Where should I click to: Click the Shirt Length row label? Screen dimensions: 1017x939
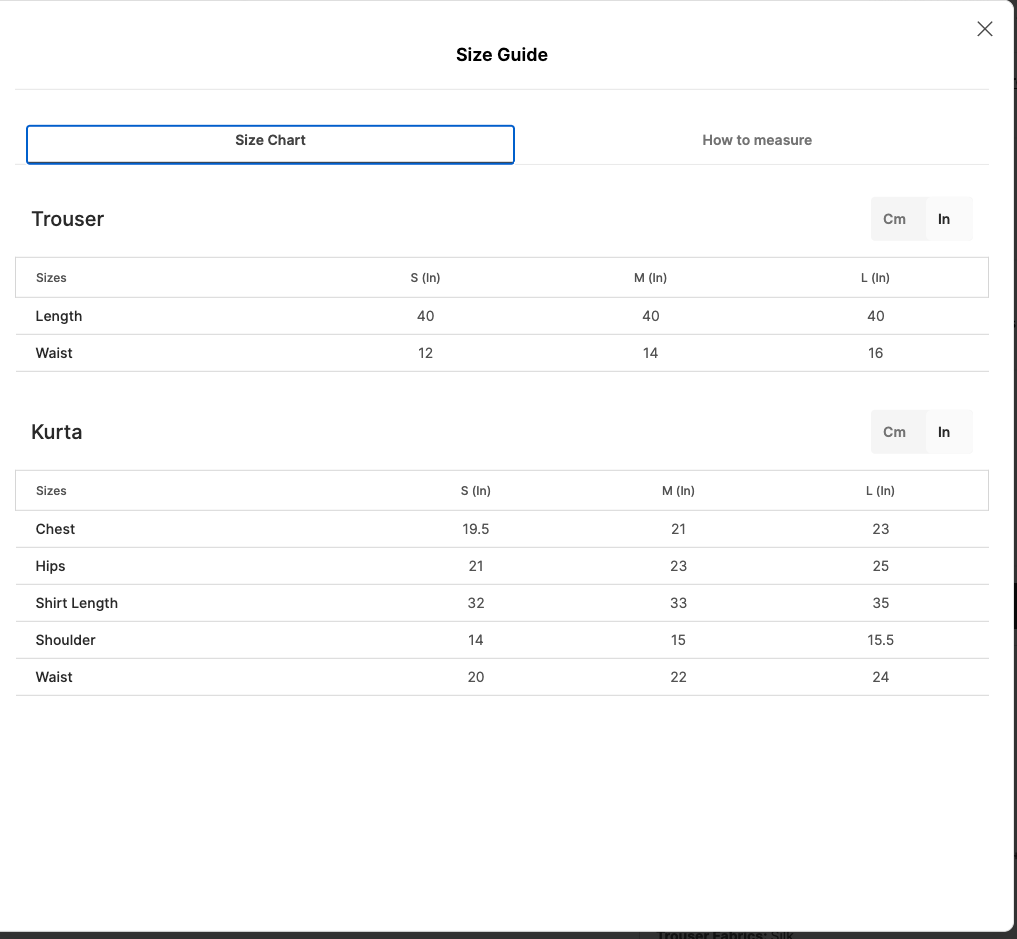(x=77, y=603)
